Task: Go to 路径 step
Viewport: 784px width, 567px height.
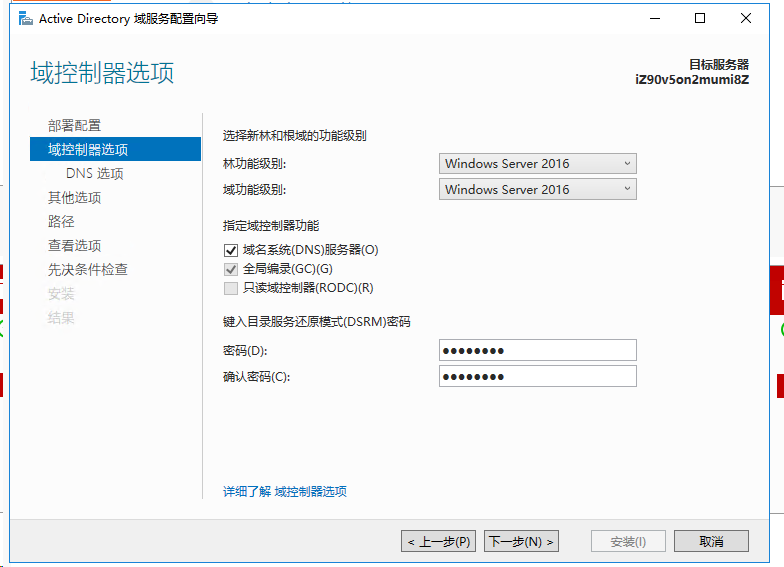Action: (61, 222)
